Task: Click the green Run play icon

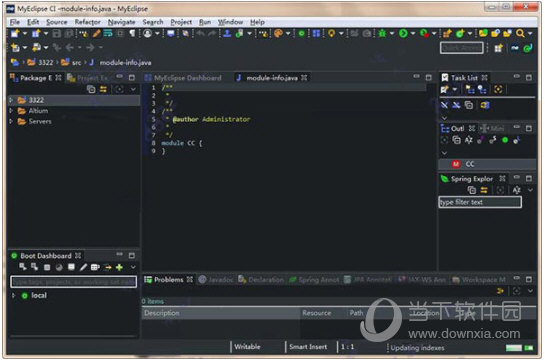Action: coord(403,33)
